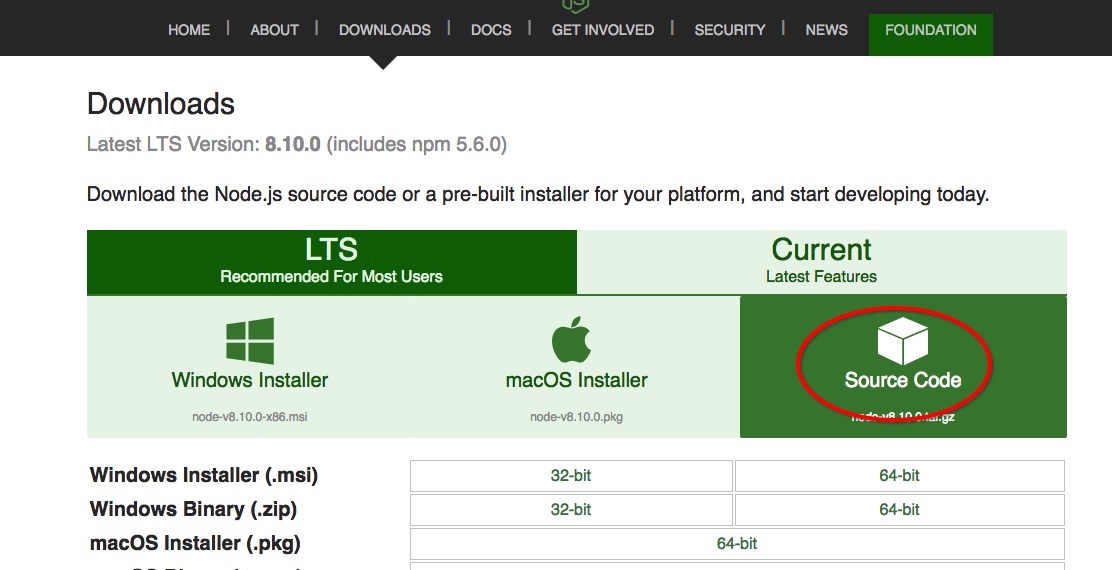Open the GET INVOLVED nav item
This screenshot has width=1112, height=570.
603,30
